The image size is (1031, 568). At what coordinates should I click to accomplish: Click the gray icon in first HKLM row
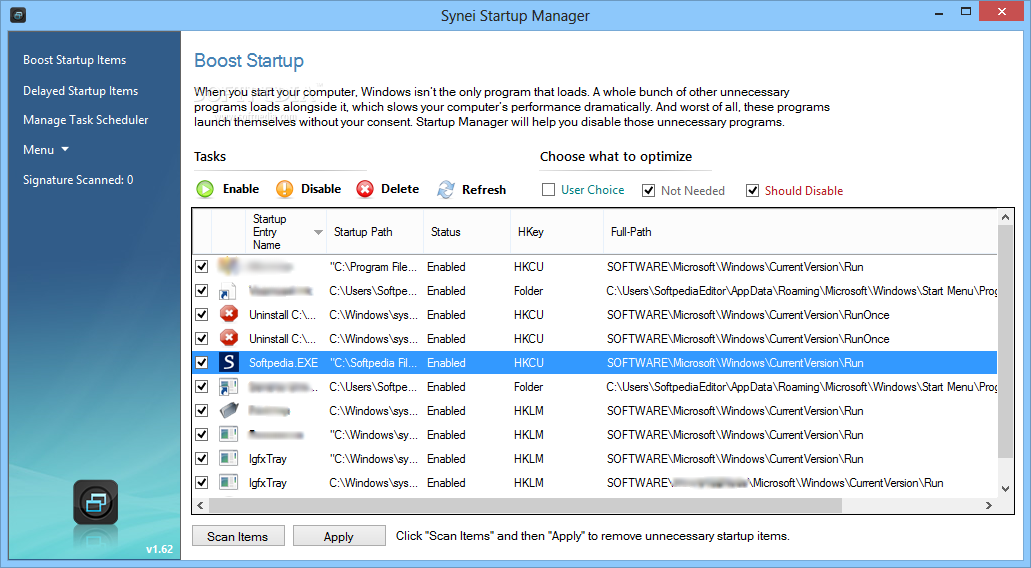point(229,410)
